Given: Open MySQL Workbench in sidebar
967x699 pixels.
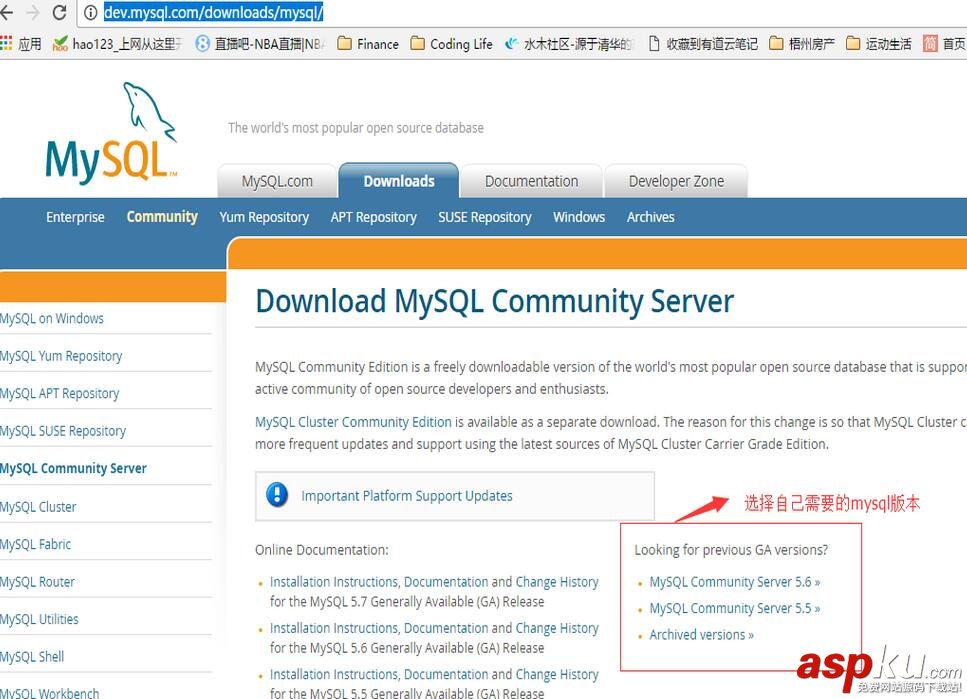Looking at the screenshot, I should tap(49, 693).
